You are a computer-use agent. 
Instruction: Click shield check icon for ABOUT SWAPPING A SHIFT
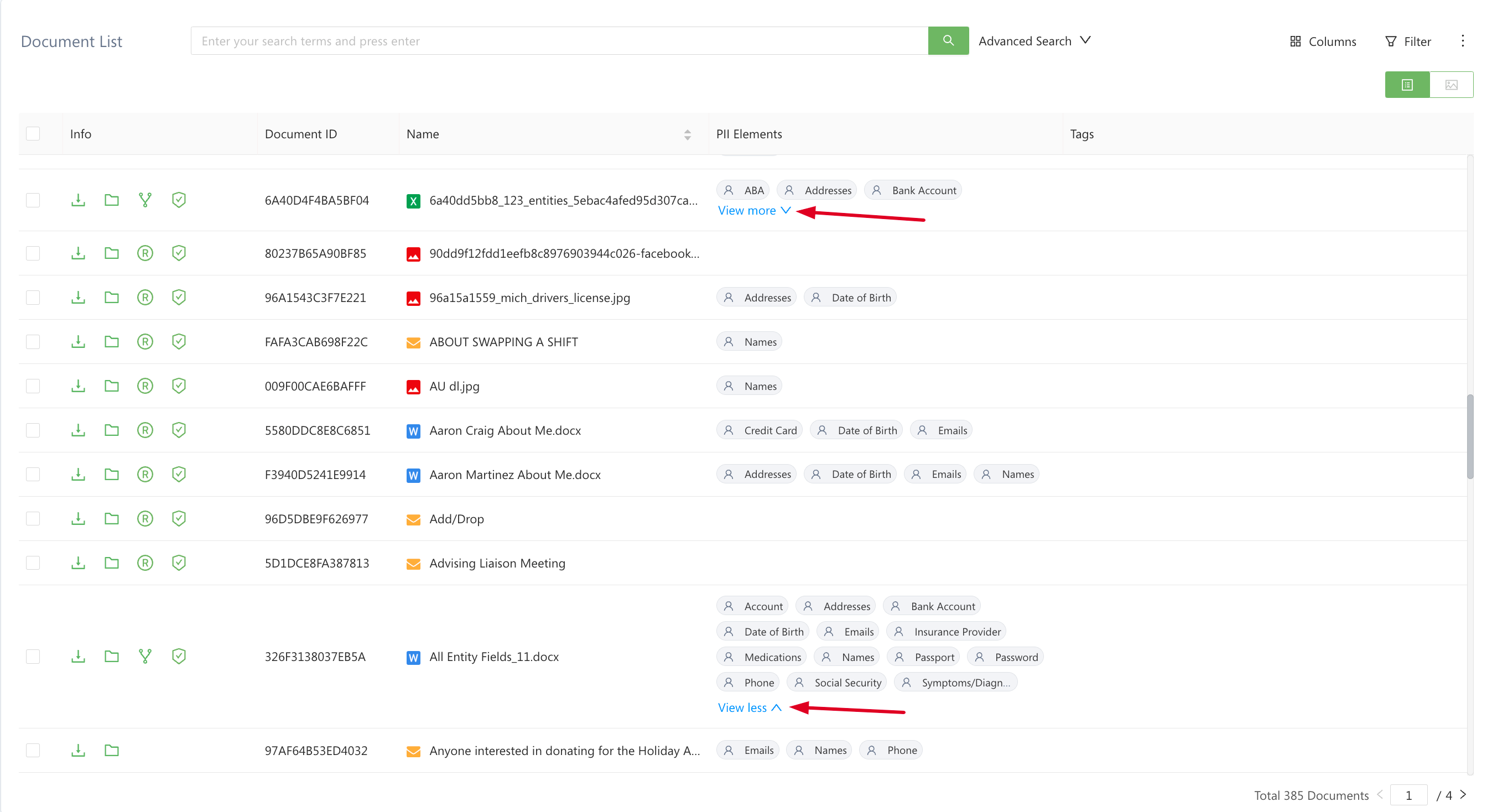tap(179, 342)
